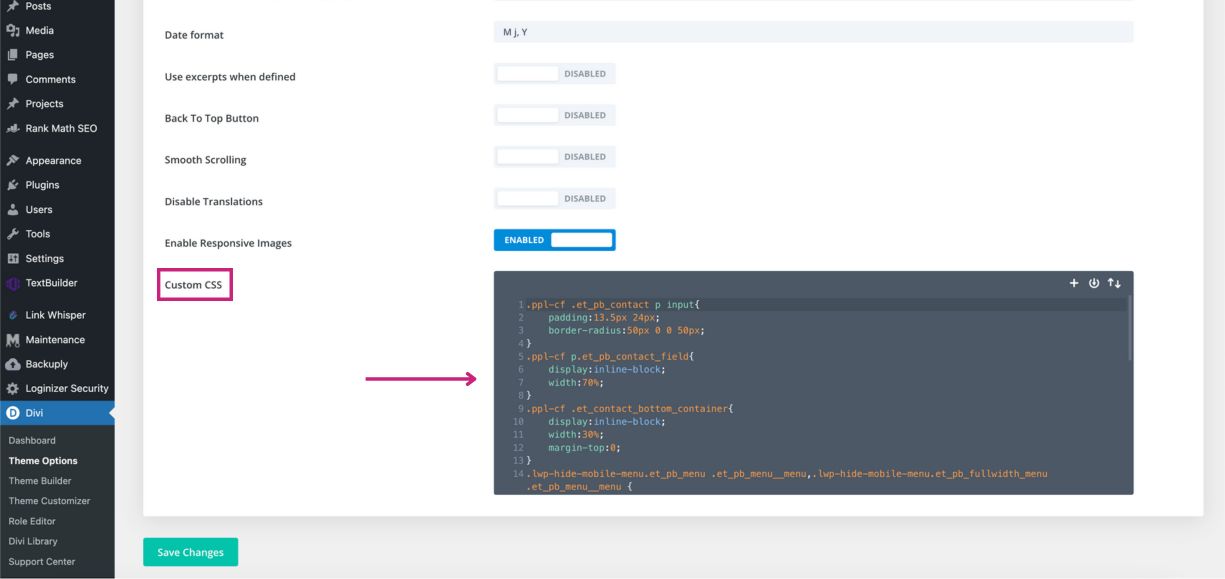Click the Comments bubble icon

tap(12, 79)
